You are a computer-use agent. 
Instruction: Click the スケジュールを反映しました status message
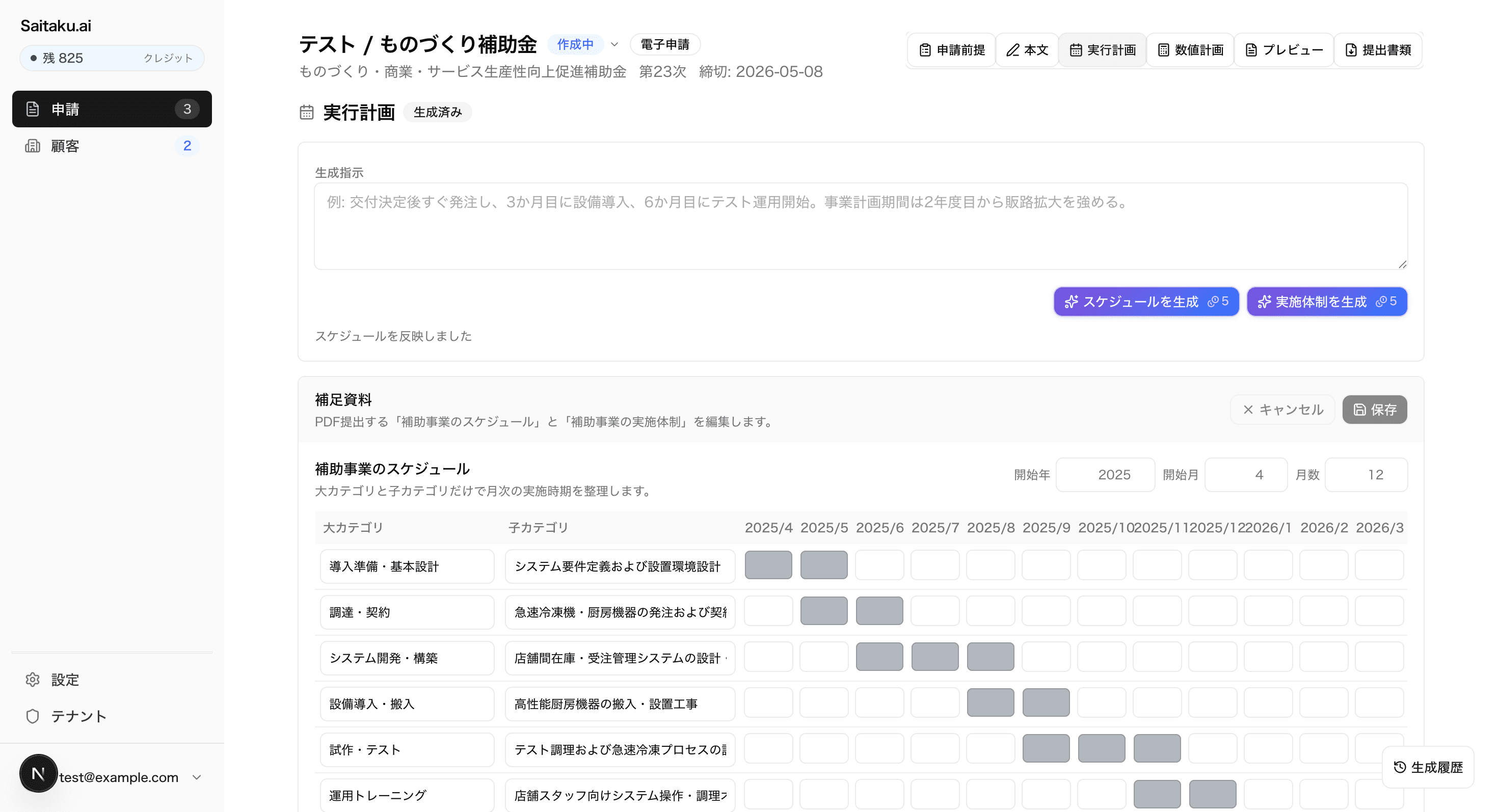(393, 336)
